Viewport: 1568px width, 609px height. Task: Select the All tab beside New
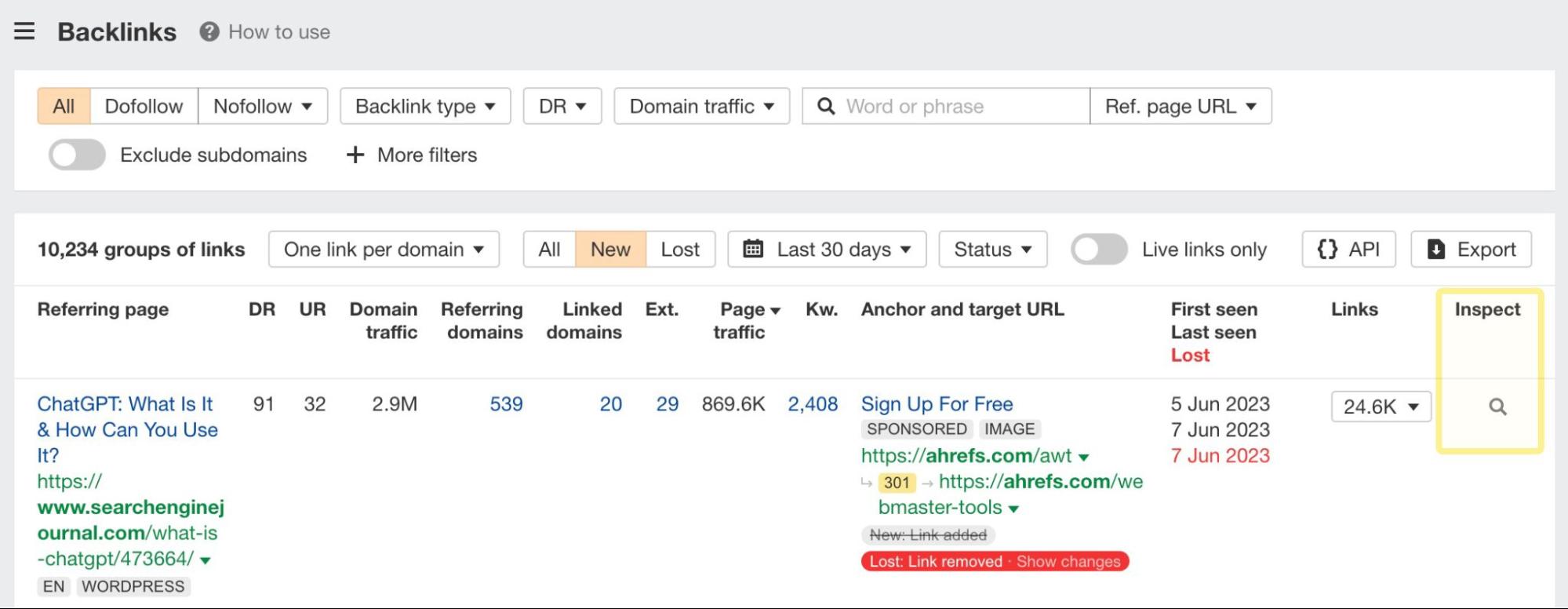coord(549,250)
